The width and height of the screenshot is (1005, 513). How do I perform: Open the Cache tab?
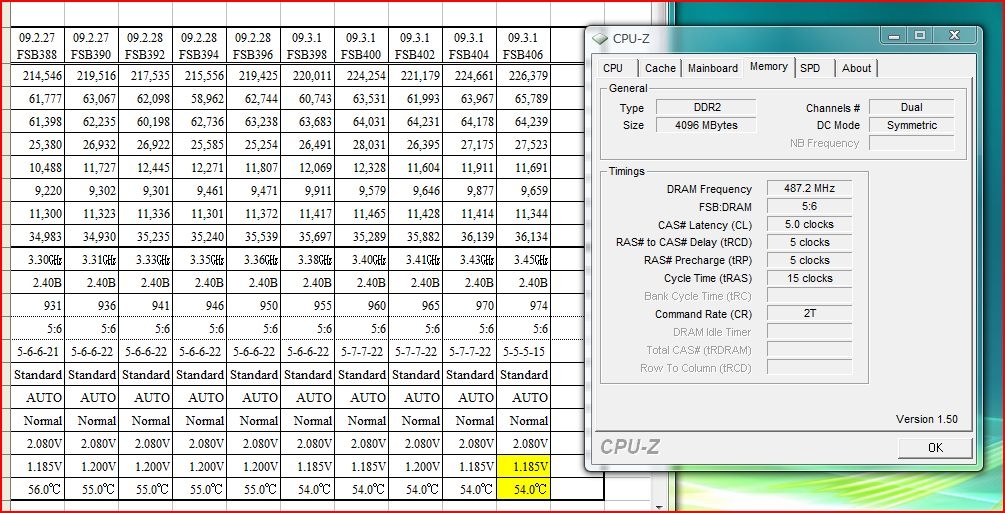660,68
